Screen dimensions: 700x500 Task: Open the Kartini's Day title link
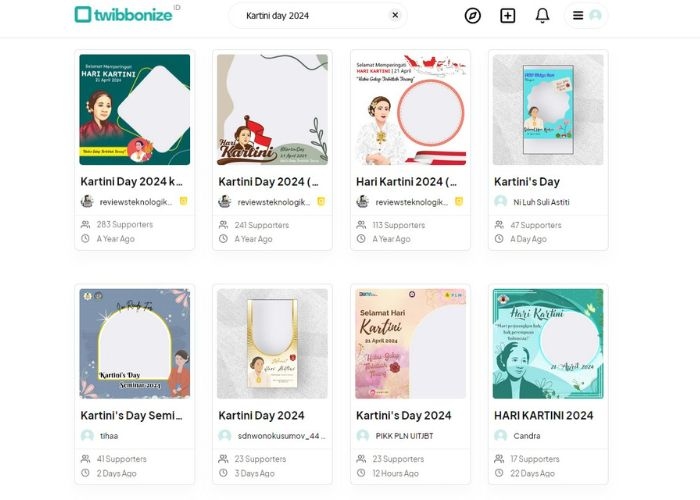tap(527, 181)
